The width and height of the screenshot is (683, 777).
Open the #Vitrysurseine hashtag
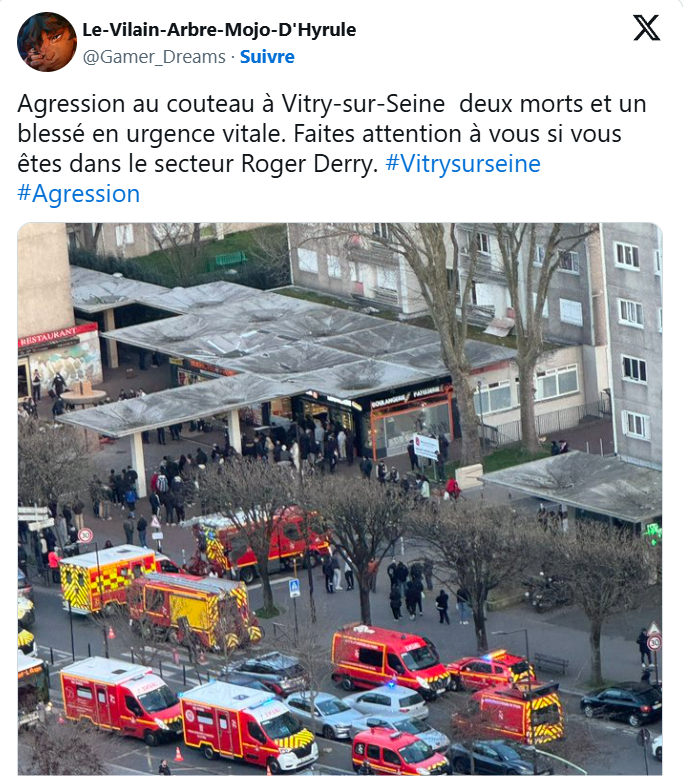(463, 164)
